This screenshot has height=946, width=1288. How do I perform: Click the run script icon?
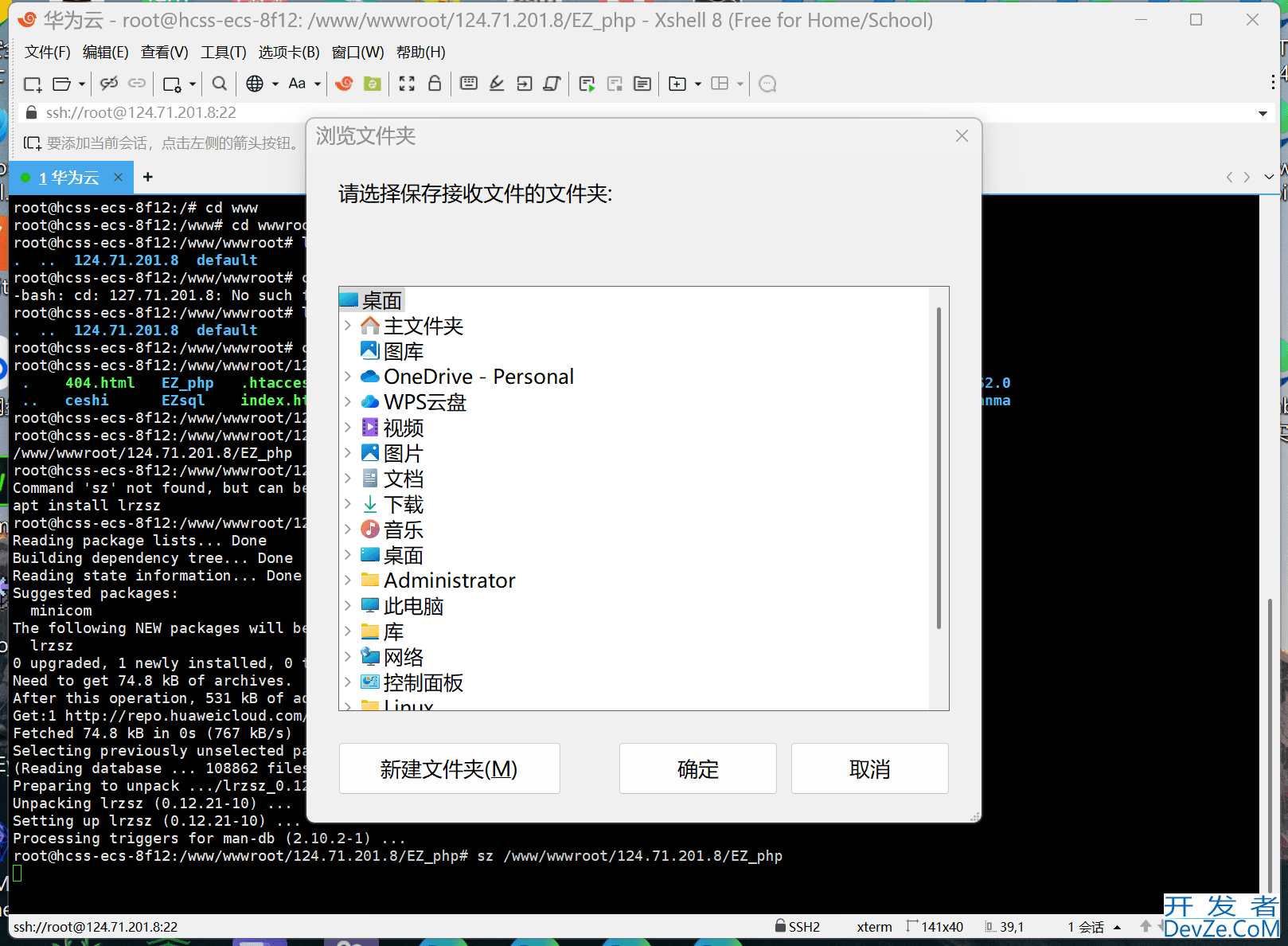pyautogui.click(x=587, y=84)
